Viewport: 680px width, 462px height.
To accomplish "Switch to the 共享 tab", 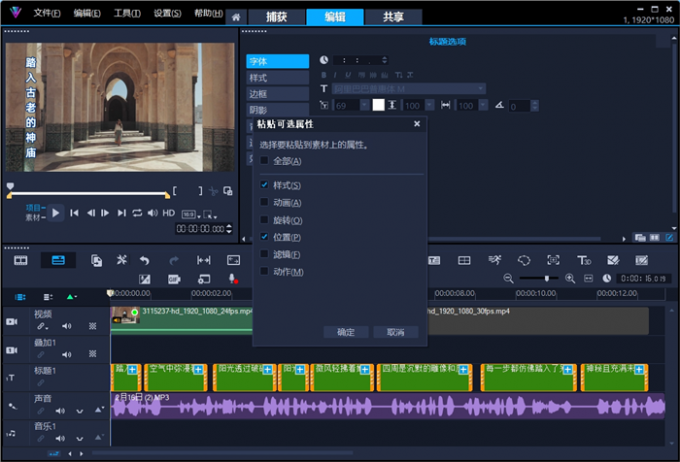I will pos(393,17).
